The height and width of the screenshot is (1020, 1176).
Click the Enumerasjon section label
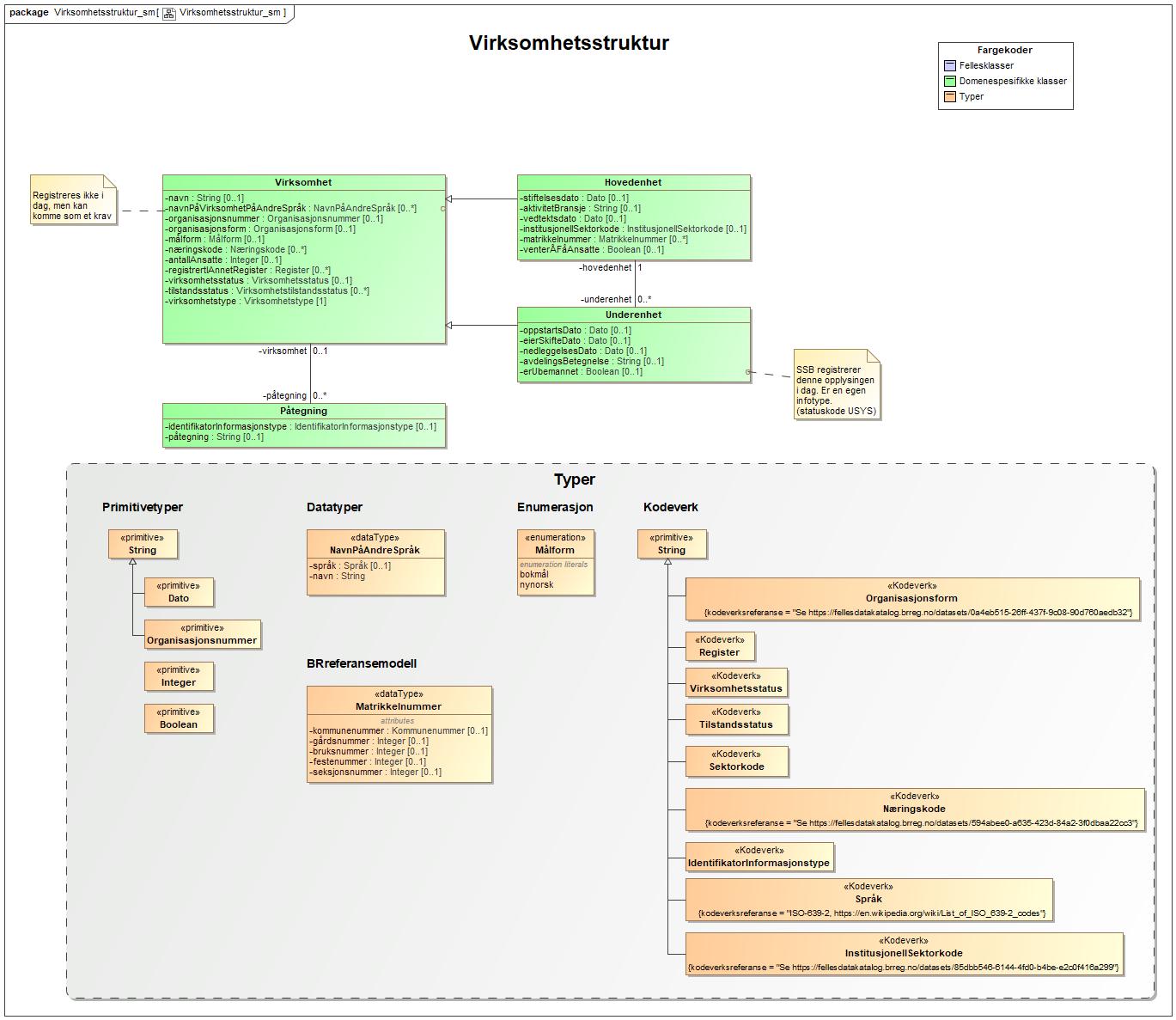click(555, 507)
